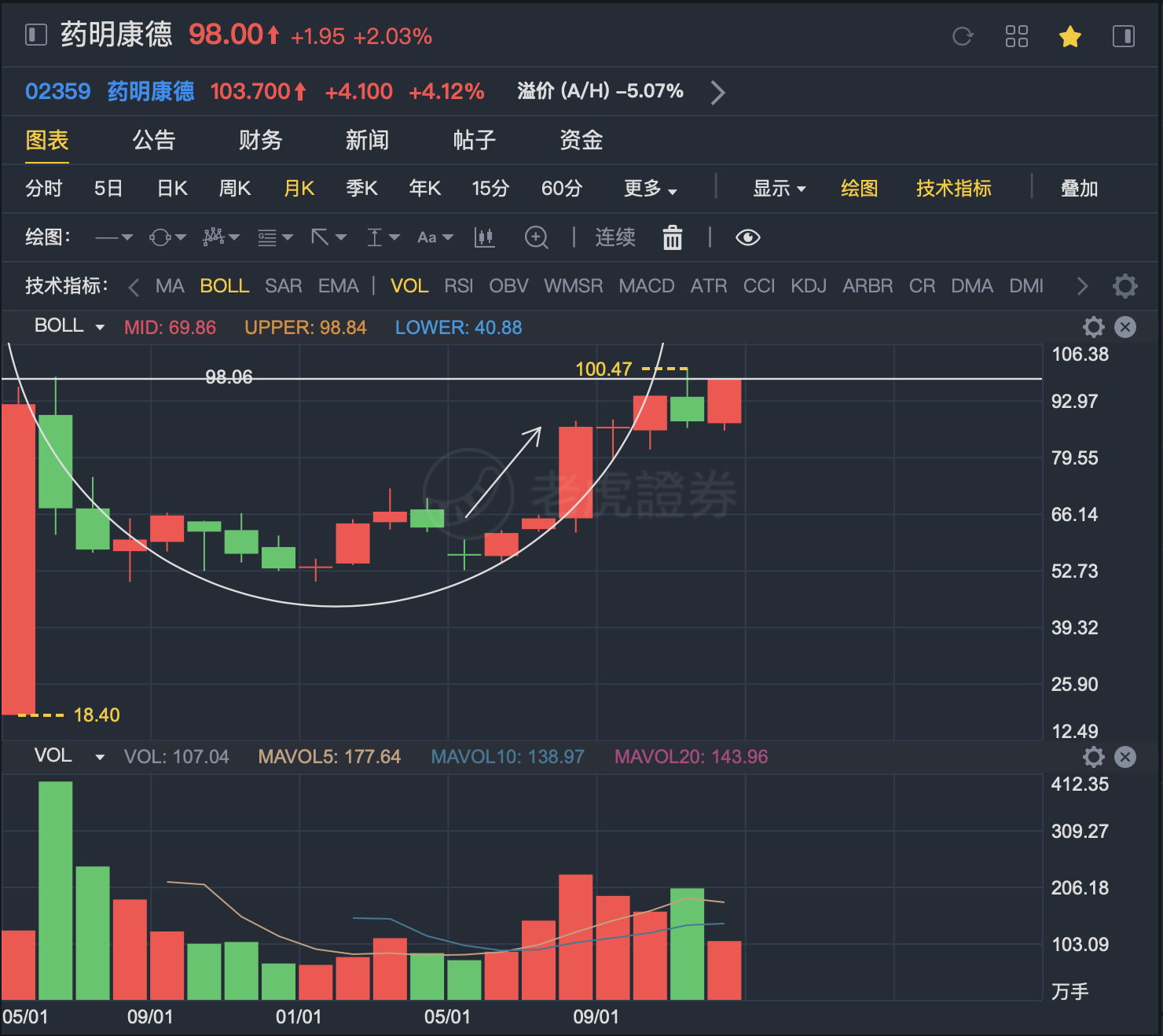Viewport: 1163px width, 1036px height.
Task: Open the 显示 display dropdown
Action: click(x=780, y=189)
